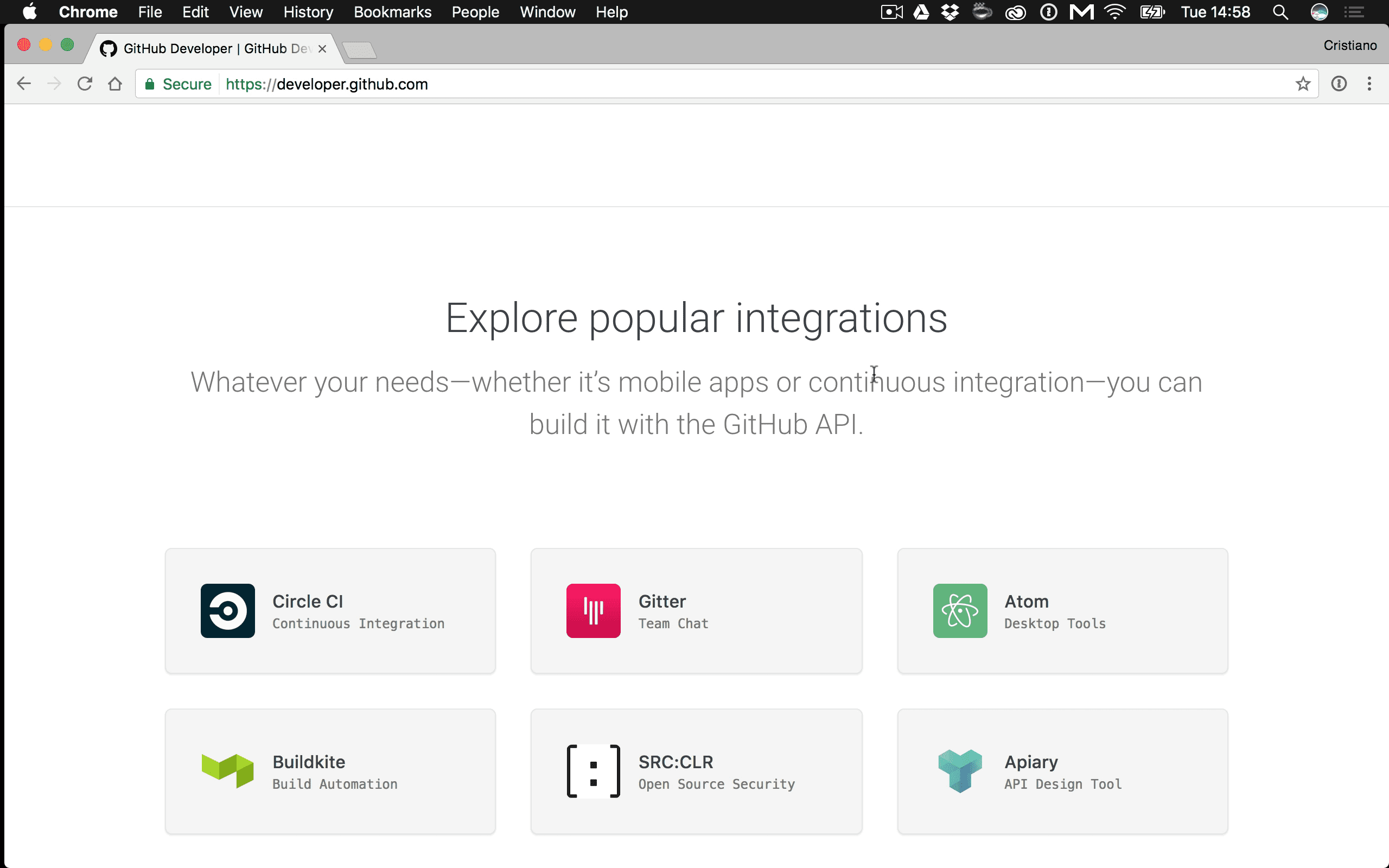Click the M-shaped menu bar icon
Viewport: 1389px width, 868px height.
tap(1081, 11)
